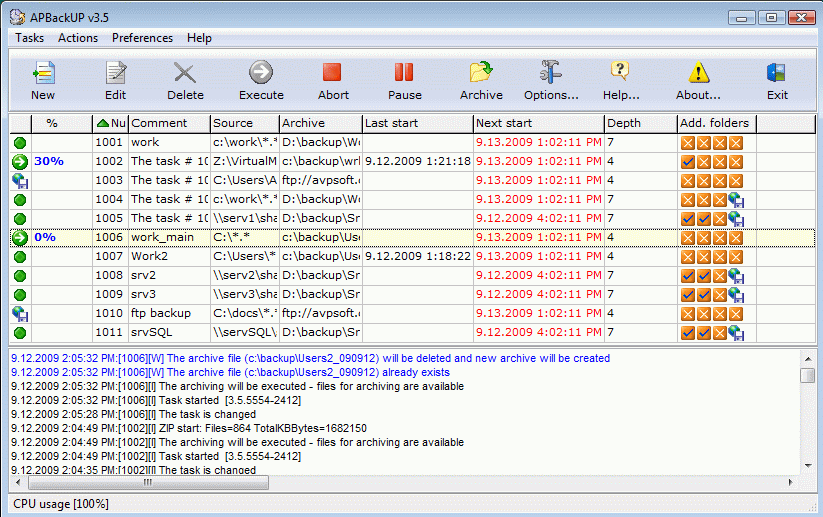Click the About warning-sign icon
The height and width of the screenshot is (517, 823).
698,74
